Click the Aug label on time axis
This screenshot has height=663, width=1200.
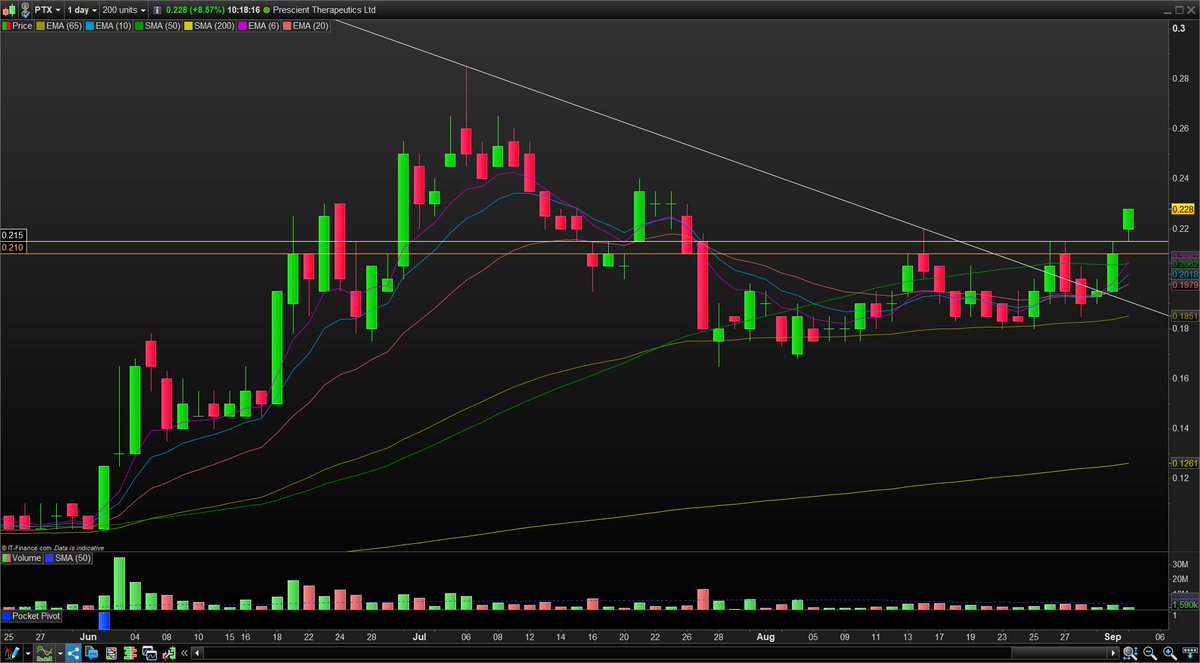764,636
